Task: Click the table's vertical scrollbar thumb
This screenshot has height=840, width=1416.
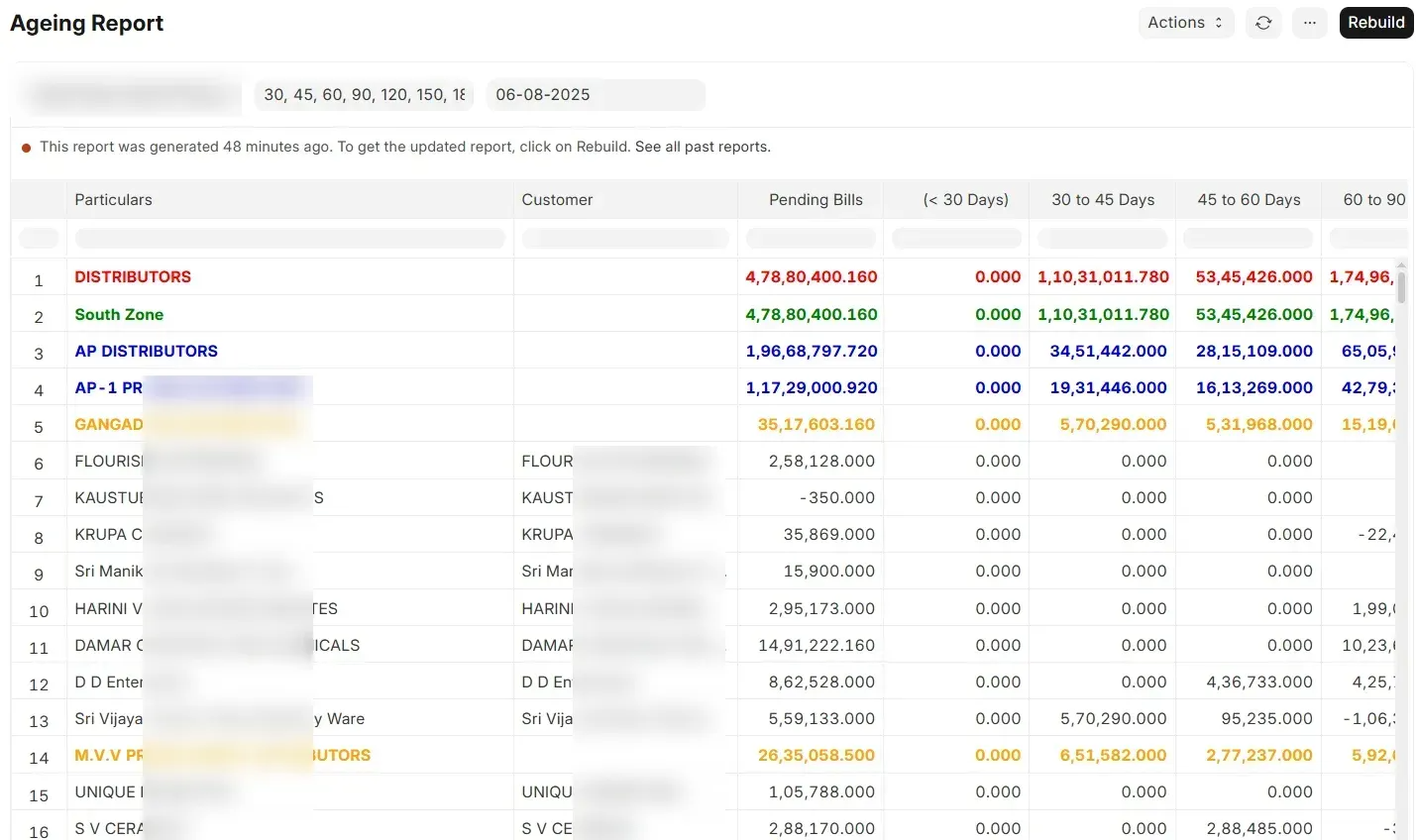Action: (1401, 286)
